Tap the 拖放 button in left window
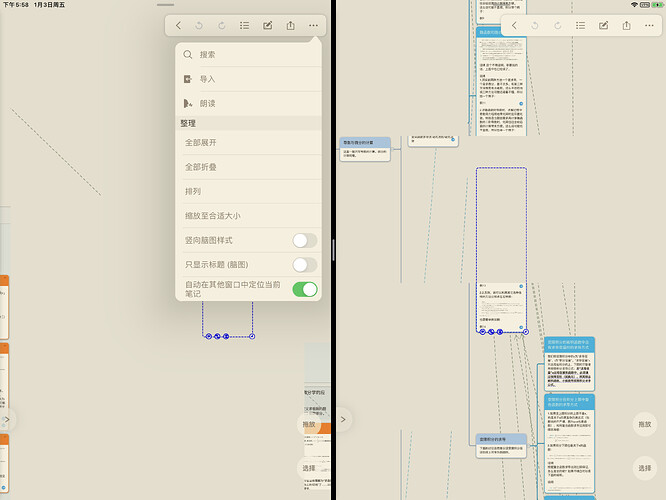Screen dimensions: 666x500 pos(309,424)
